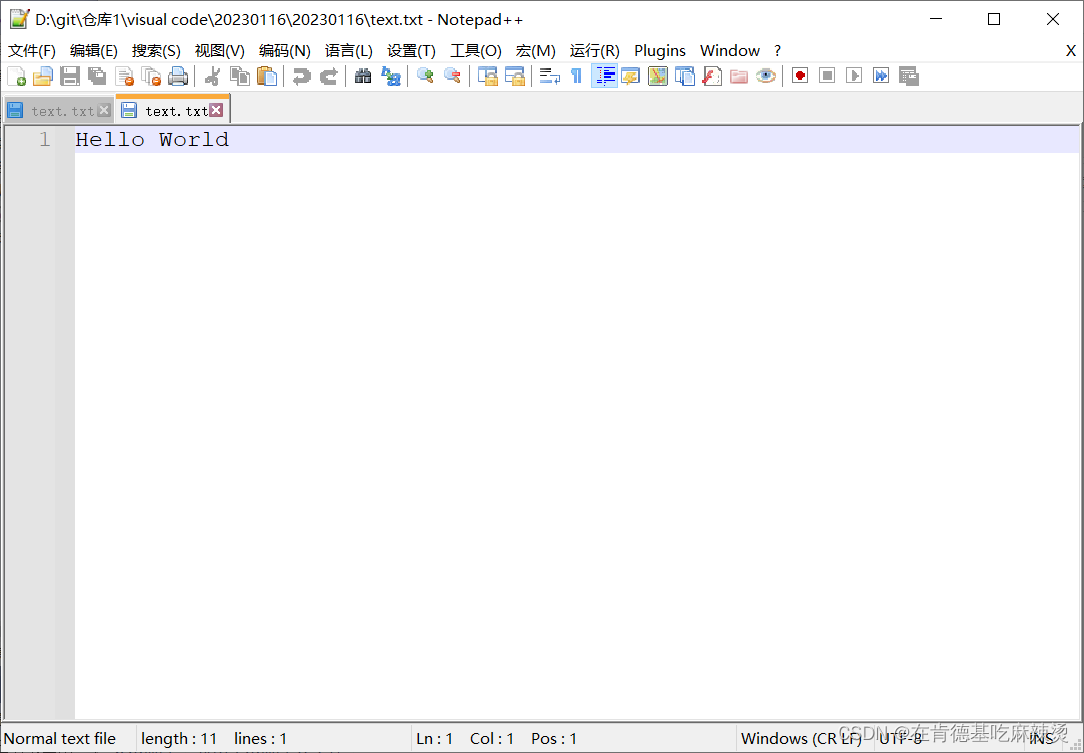Click Pos : 1 in status bar
The image size is (1084, 753).
[x=554, y=738]
